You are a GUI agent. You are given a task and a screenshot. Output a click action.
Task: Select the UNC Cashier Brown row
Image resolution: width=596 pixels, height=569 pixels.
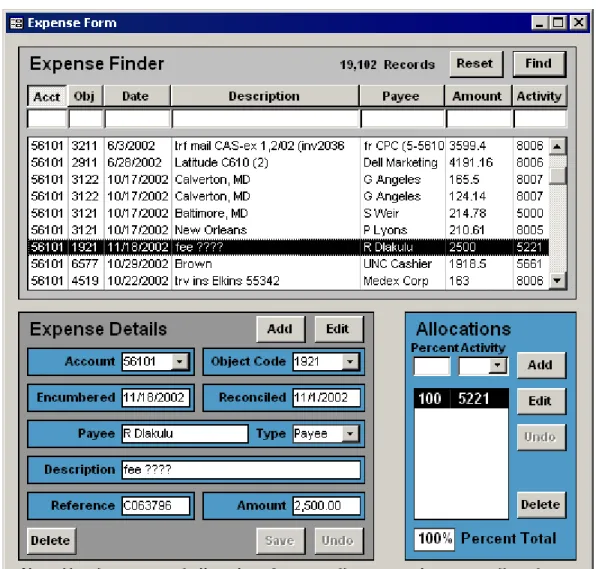click(288, 264)
